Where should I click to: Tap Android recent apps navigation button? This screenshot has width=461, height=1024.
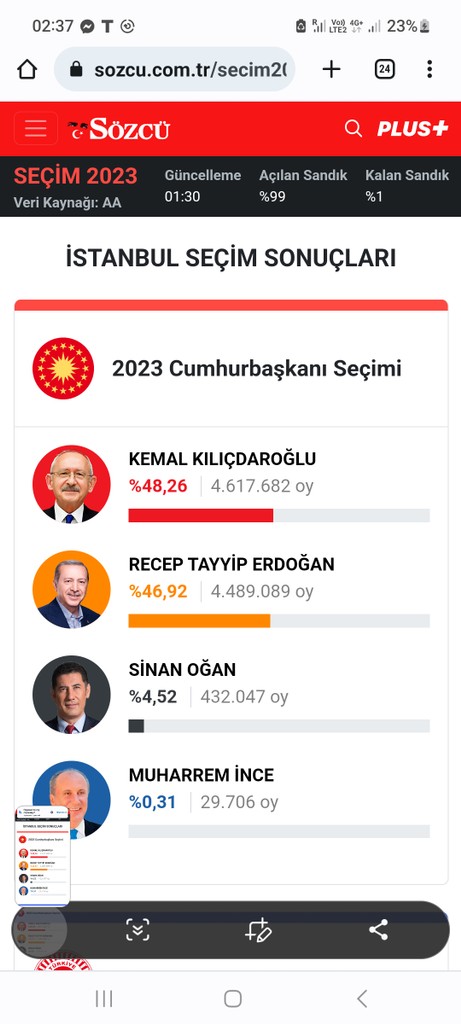point(104,998)
